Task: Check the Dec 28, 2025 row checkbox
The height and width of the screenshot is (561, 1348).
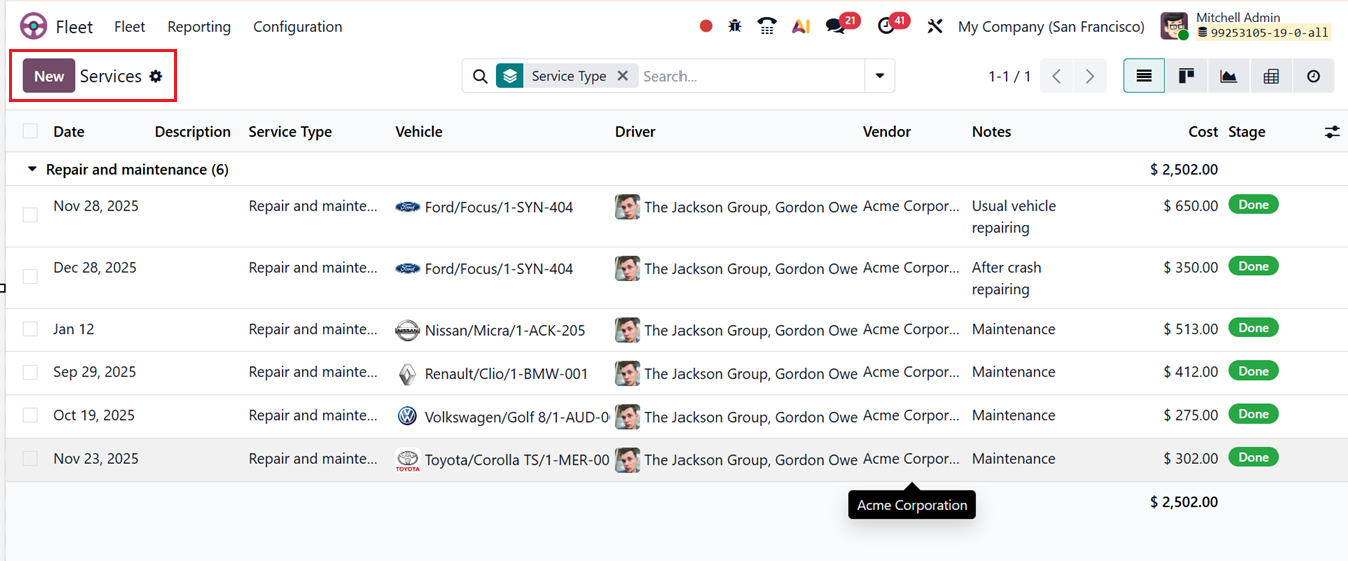Action: [30, 277]
